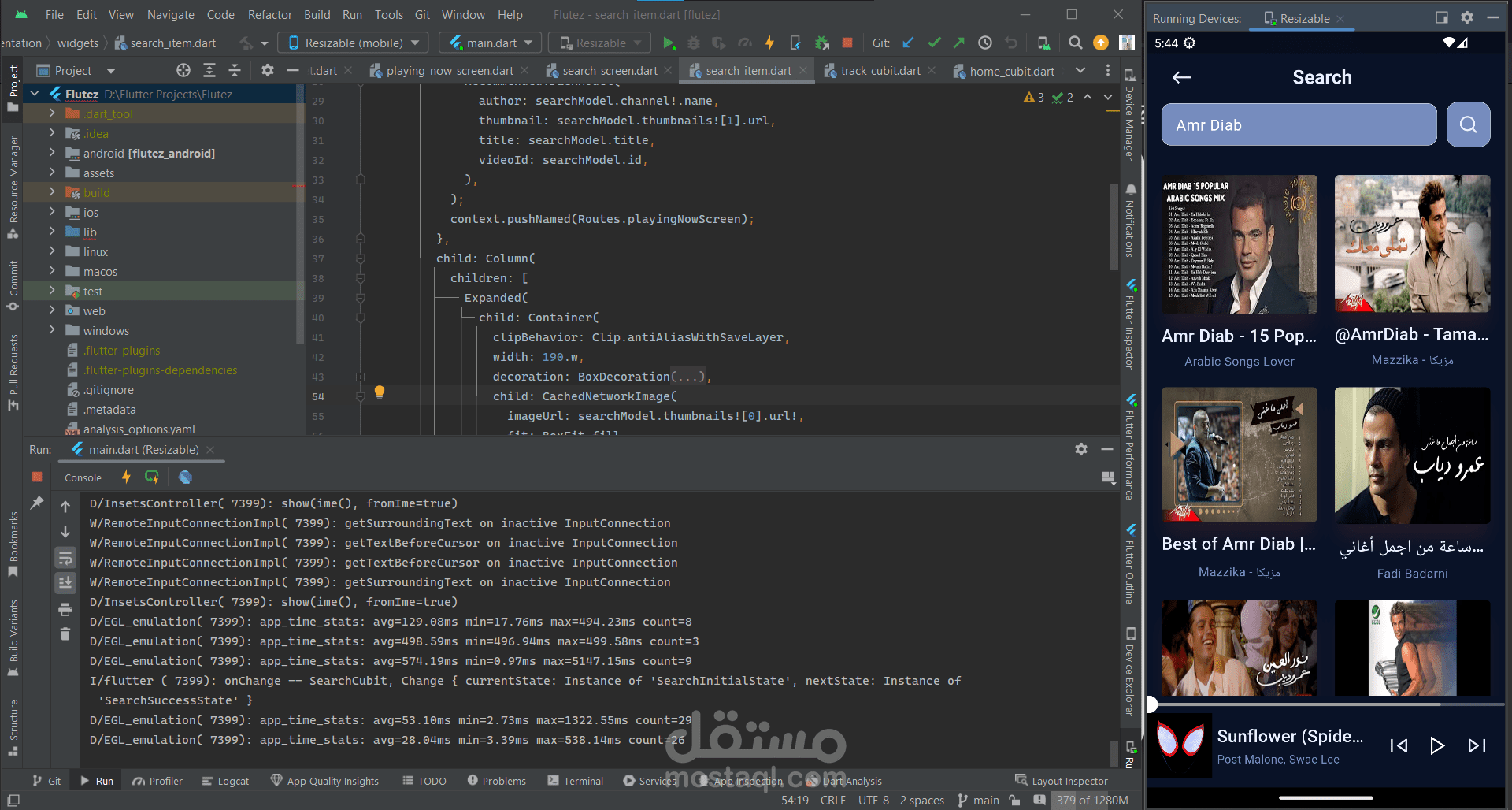Open App Quality Insights tool window
The width and height of the screenshot is (1512, 810).
point(324,781)
